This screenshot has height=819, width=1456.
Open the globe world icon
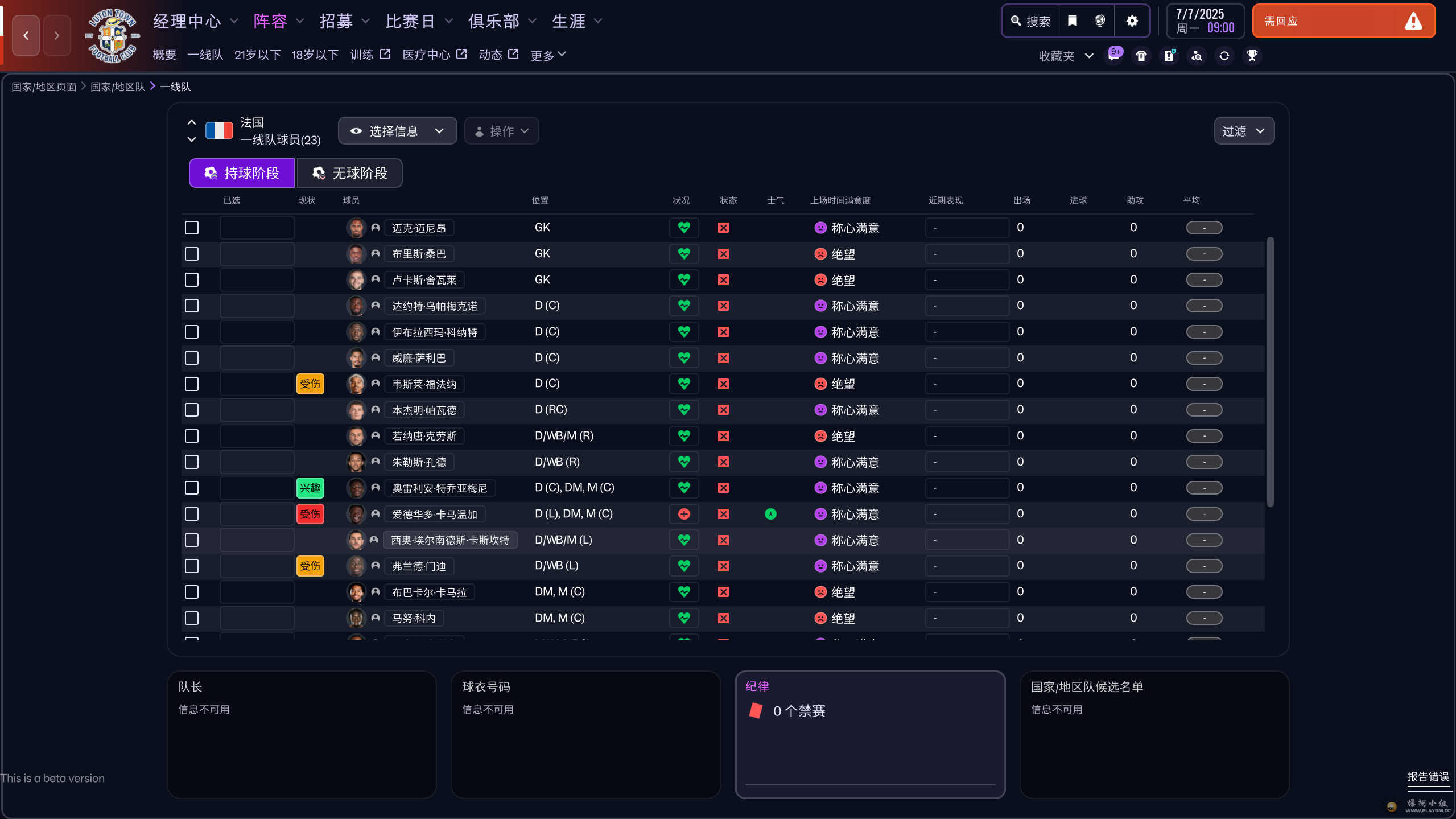[x=1100, y=21]
